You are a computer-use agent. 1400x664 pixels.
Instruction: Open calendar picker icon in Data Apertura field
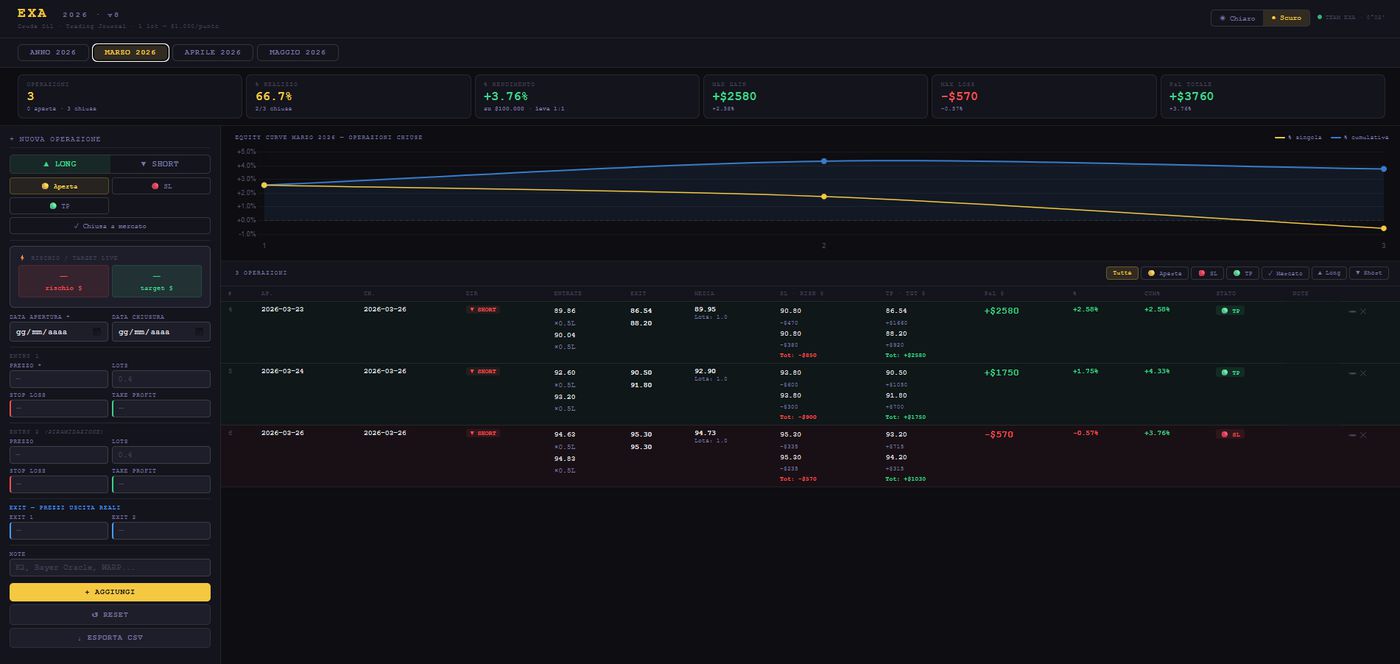coord(96,331)
